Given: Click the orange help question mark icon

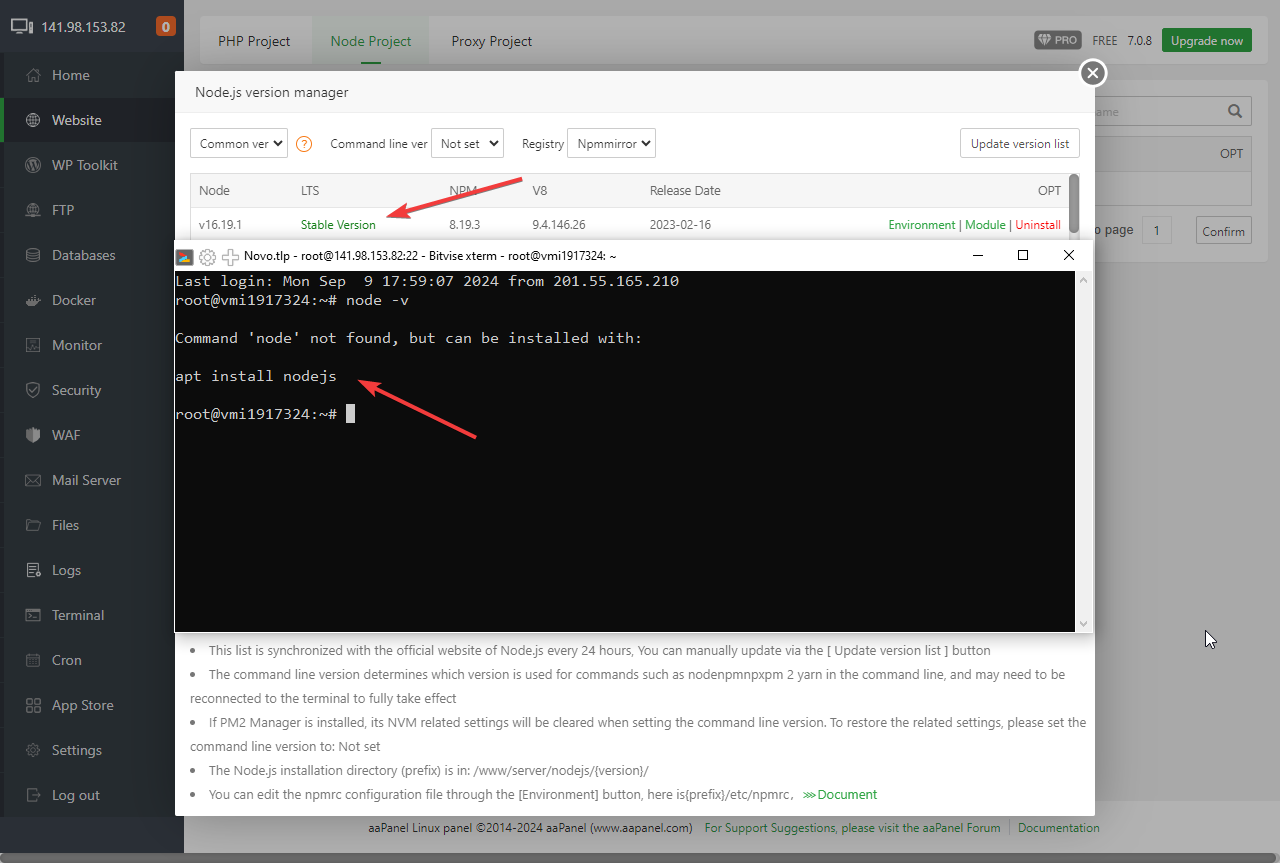Looking at the screenshot, I should pos(305,144).
